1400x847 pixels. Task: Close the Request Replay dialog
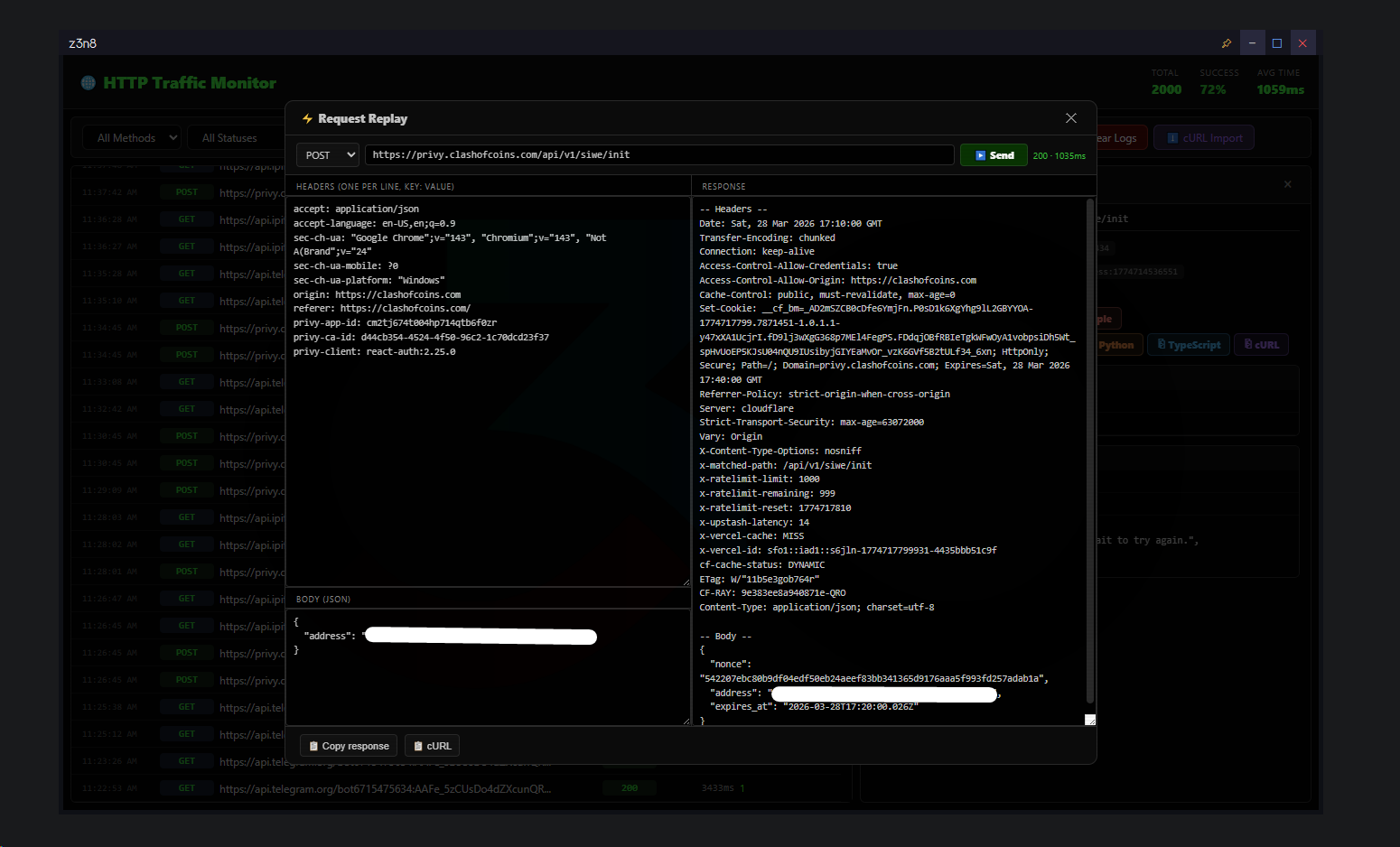point(1071,118)
